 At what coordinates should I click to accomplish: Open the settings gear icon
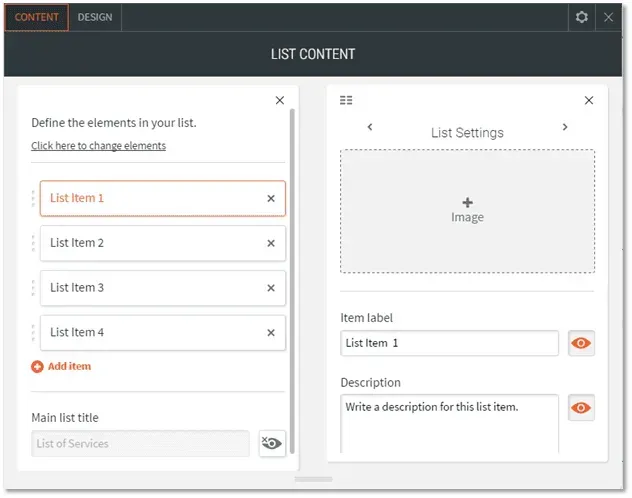click(x=581, y=17)
